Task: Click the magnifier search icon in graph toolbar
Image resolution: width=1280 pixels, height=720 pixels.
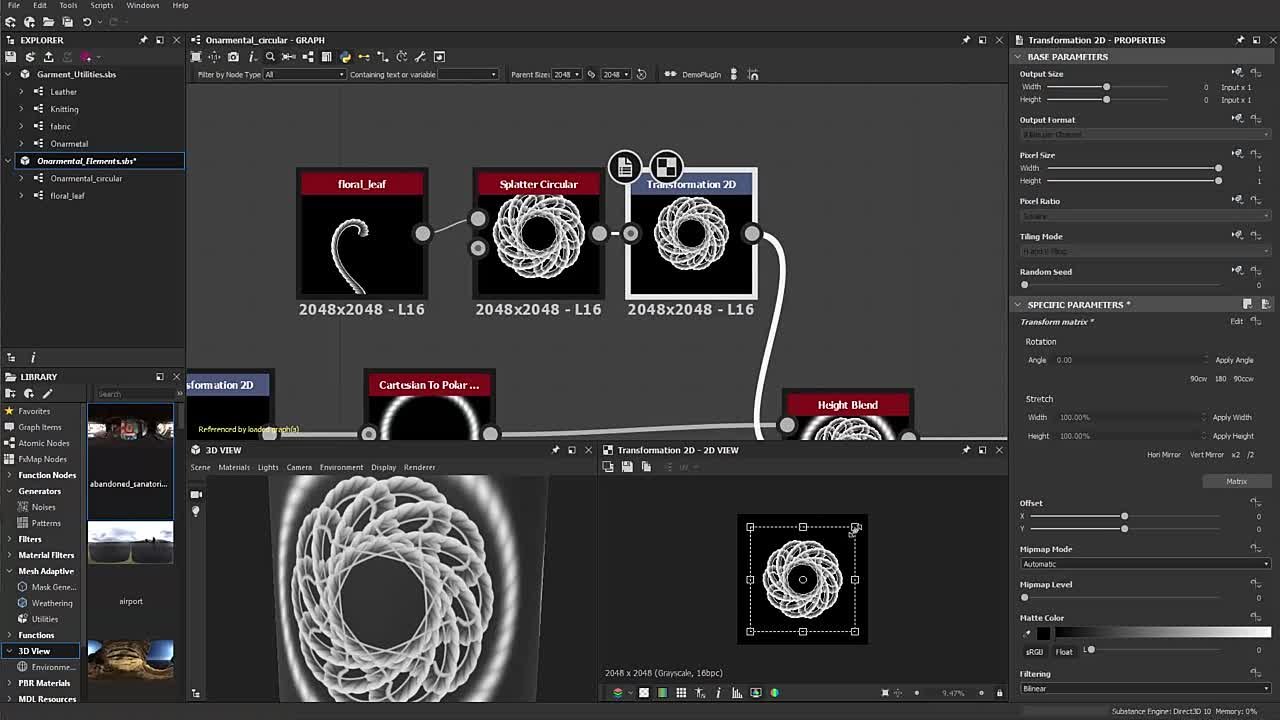Action: point(270,57)
